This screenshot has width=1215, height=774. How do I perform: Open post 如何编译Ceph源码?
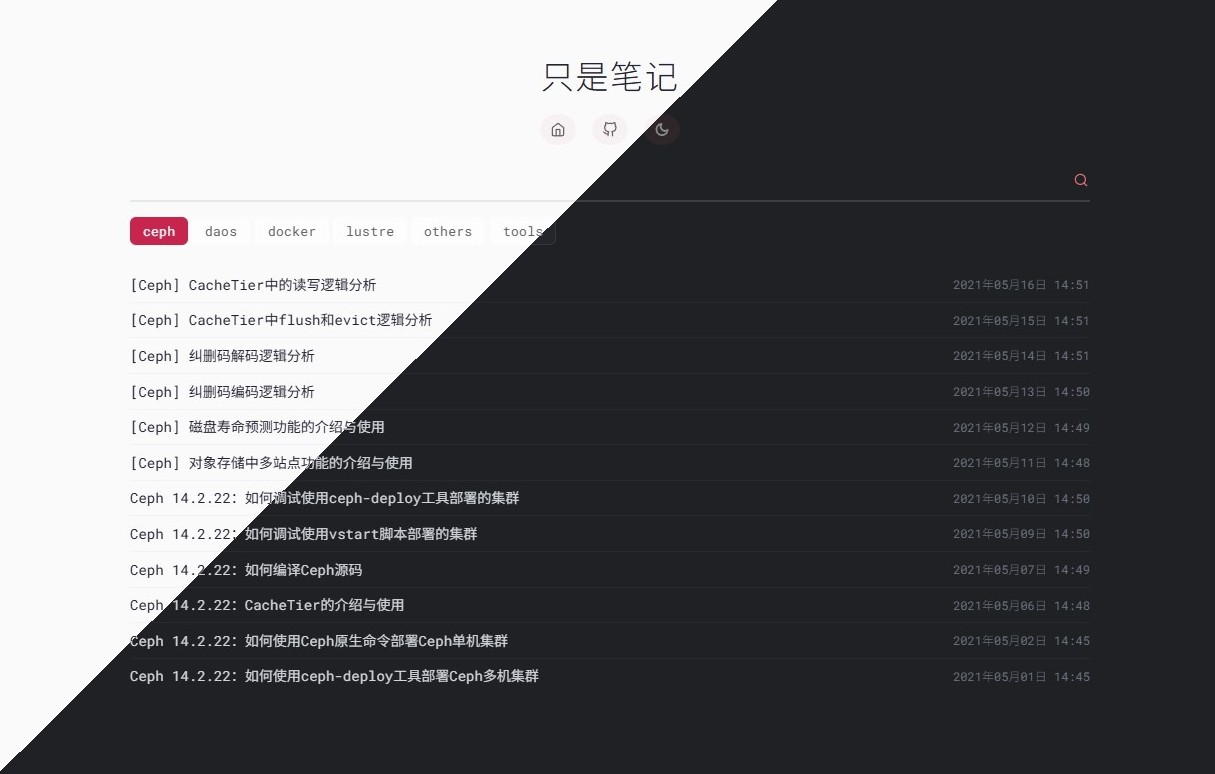click(246, 570)
